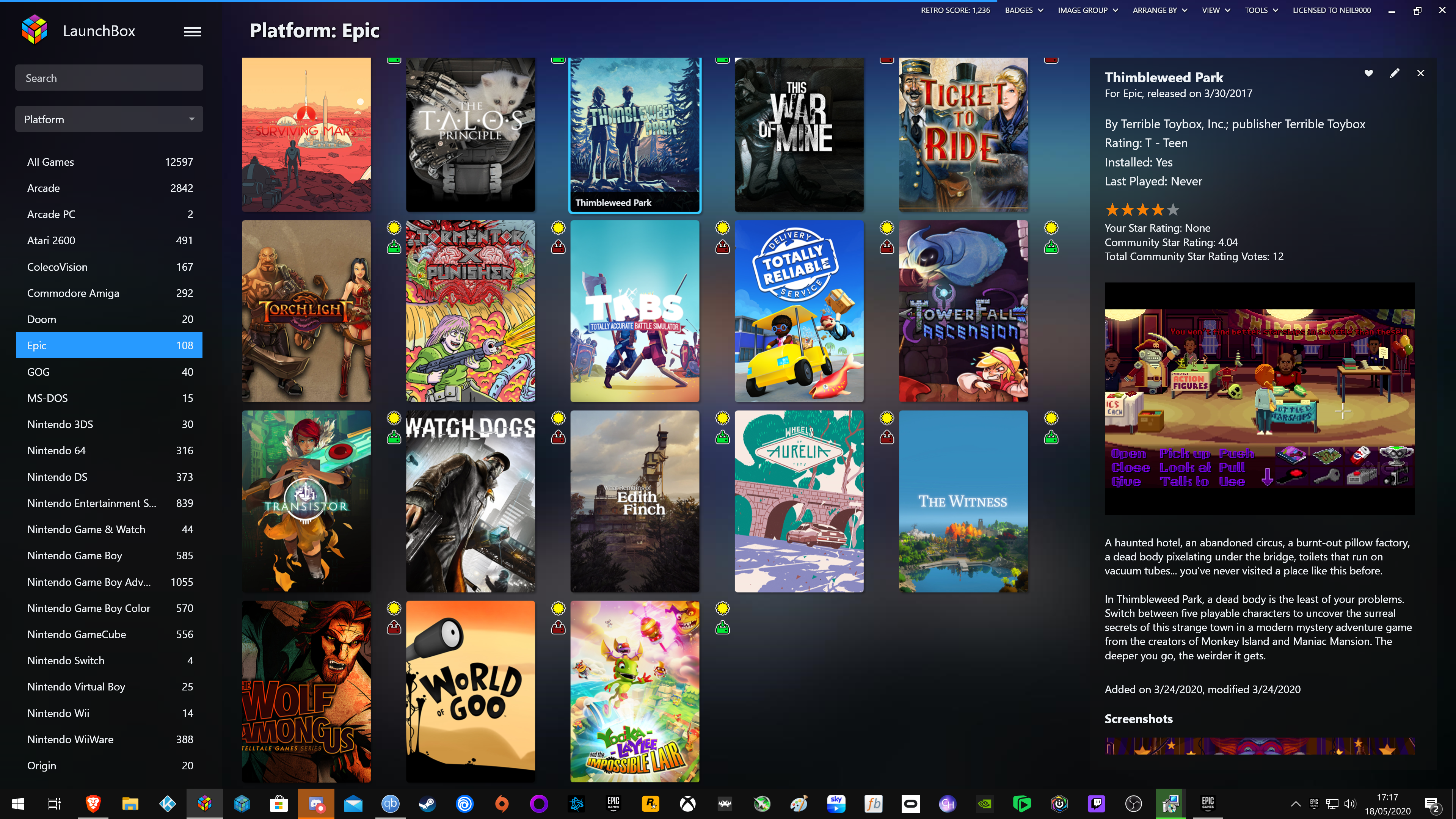Open Task View on the taskbar
Image resolution: width=1456 pixels, height=819 pixels.
pos(54,804)
